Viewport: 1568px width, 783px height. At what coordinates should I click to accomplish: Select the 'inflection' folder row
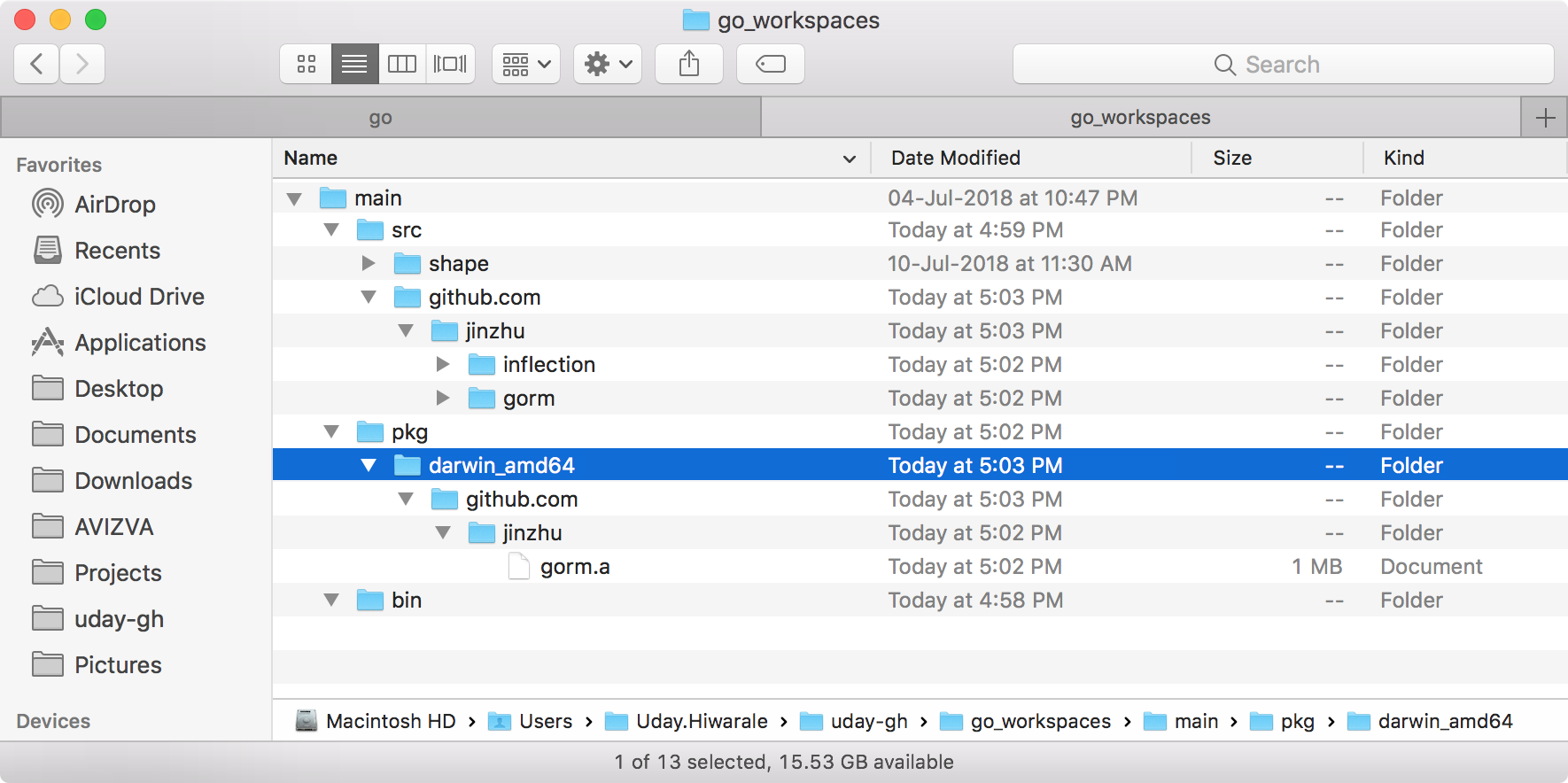pyautogui.click(x=920, y=365)
